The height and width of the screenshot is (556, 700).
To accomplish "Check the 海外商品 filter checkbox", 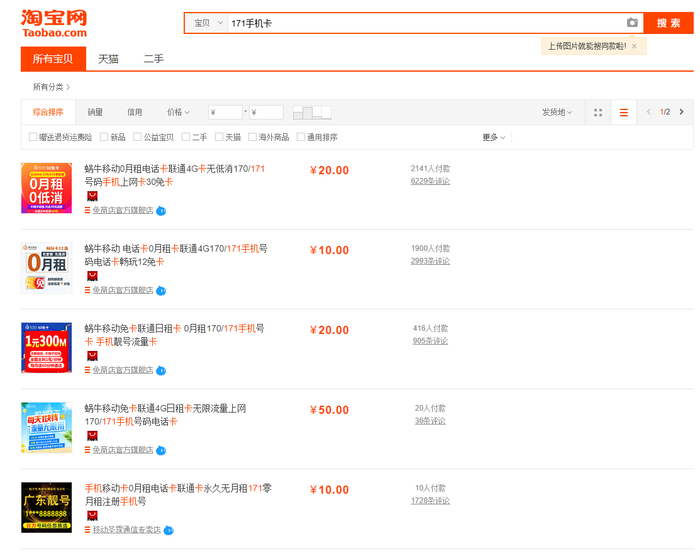I will pyautogui.click(x=253, y=137).
